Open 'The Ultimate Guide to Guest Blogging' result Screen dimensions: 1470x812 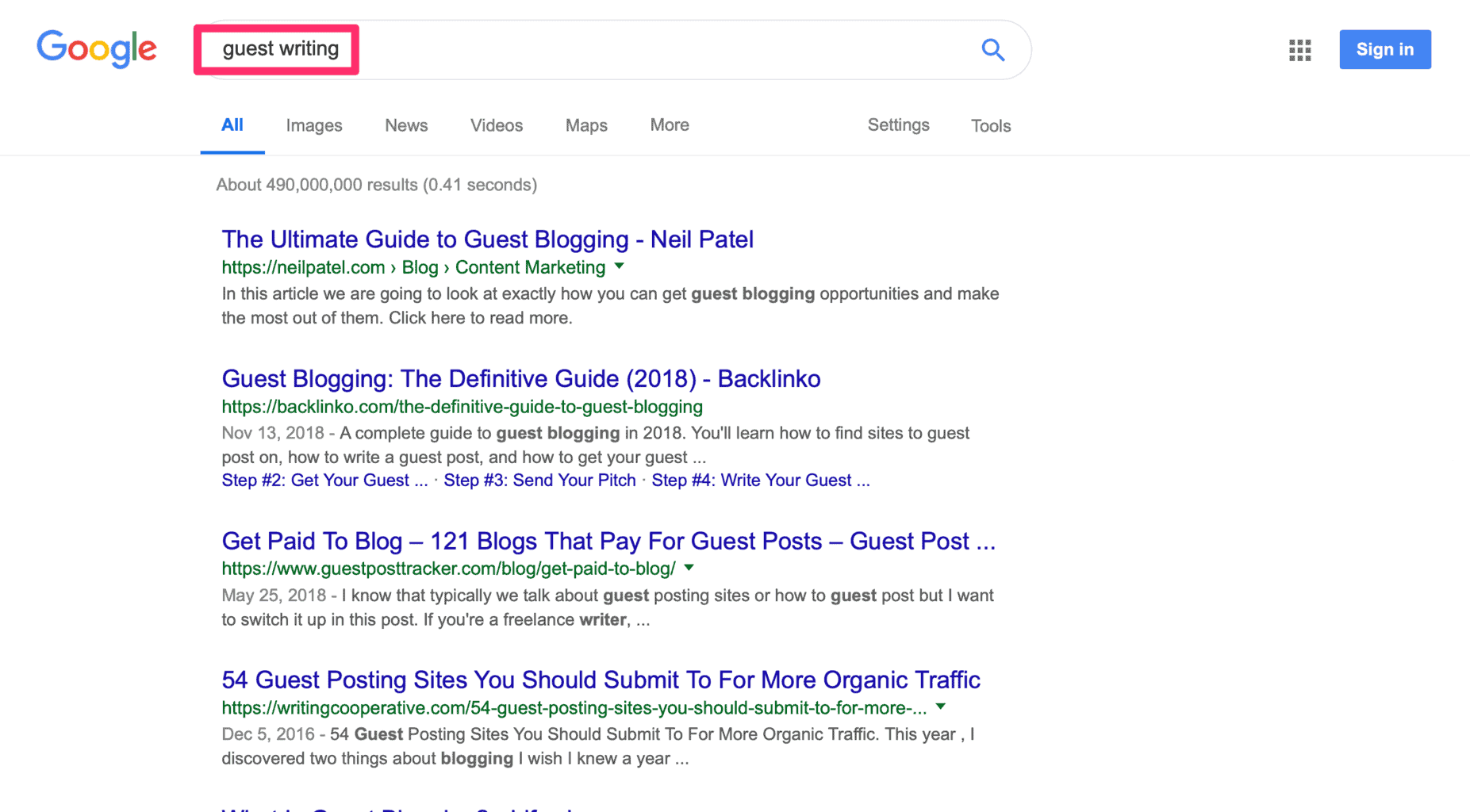(x=487, y=239)
